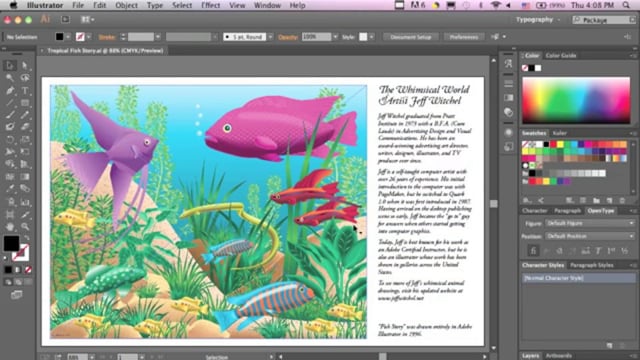This screenshot has width=640, height=360.
Task: Toggle Standard Ligatures in OpenType panel
Action: point(533,250)
